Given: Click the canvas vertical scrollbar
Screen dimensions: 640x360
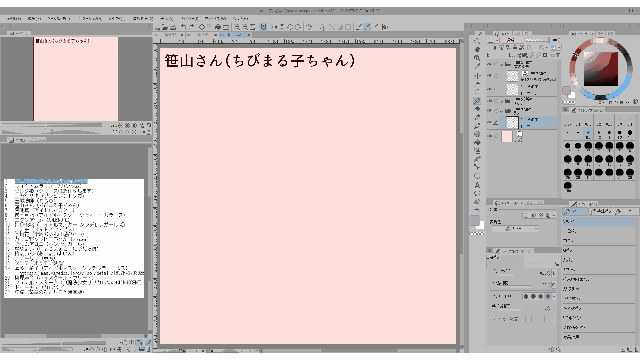Looking at the screenshot, I should point(462,192).
